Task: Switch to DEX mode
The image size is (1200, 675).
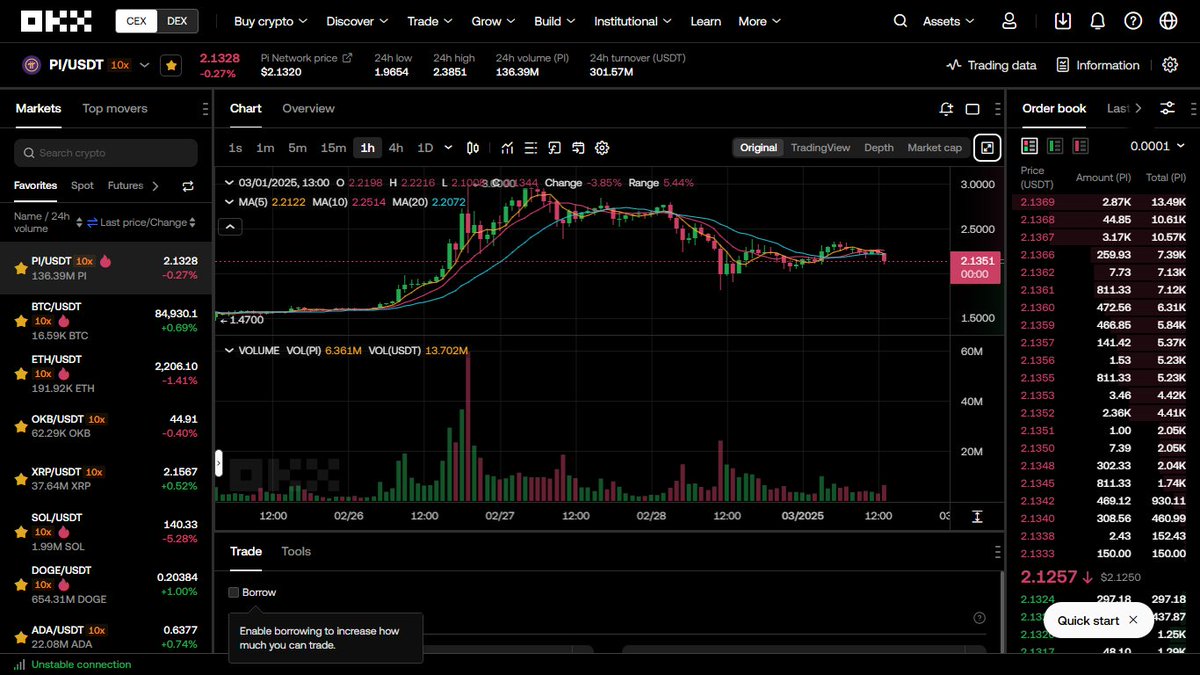Action: click(177, 21)
